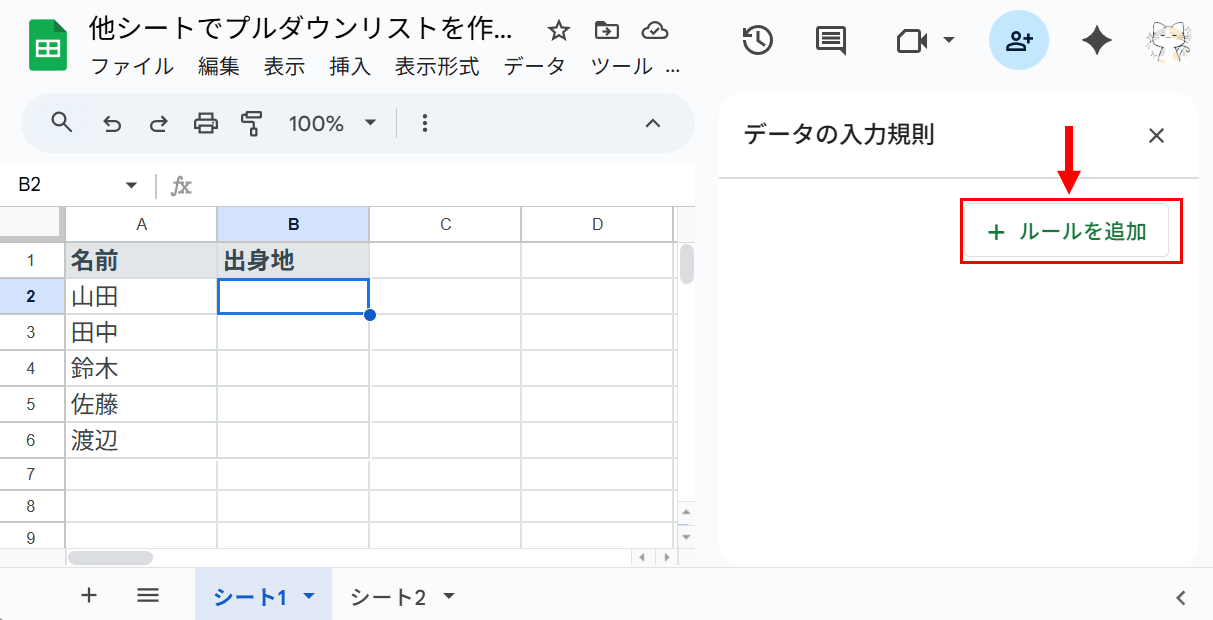Add a new sheet with the plus icon
This screenshot has height=620, width=1213.
click(88, 594)
